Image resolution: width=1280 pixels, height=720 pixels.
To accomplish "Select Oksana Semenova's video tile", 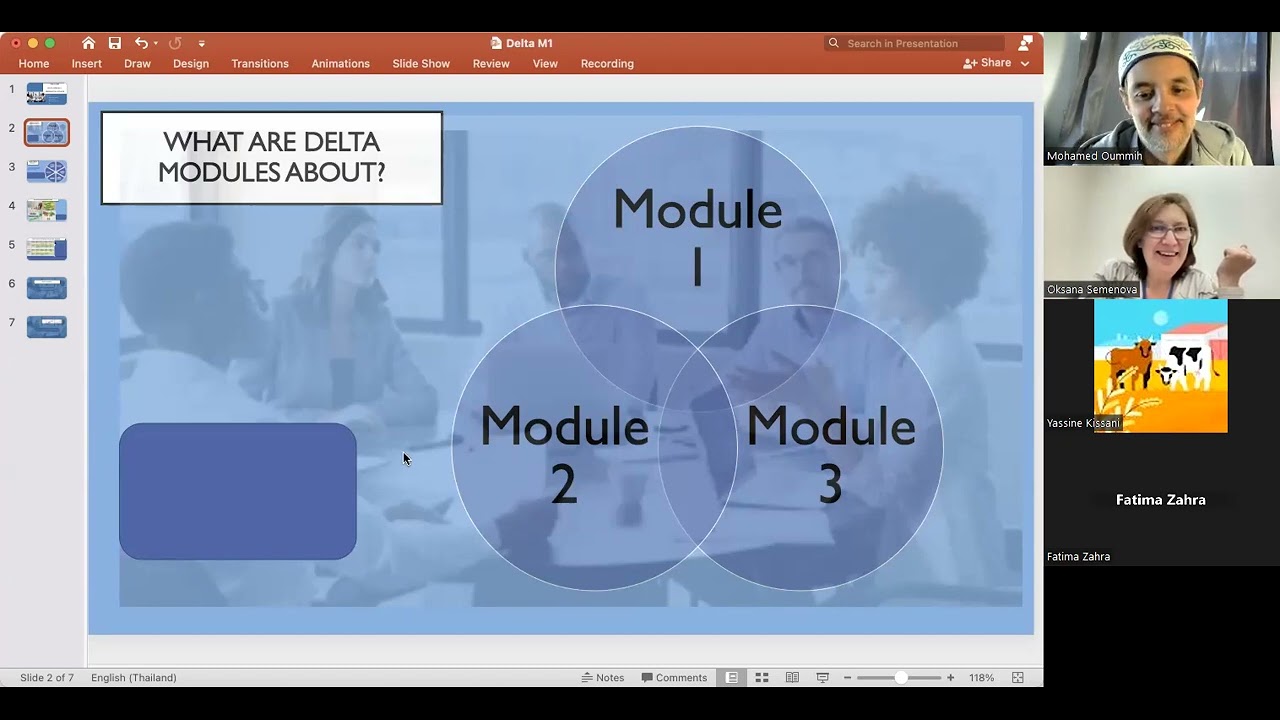I will coord(1161,232).
